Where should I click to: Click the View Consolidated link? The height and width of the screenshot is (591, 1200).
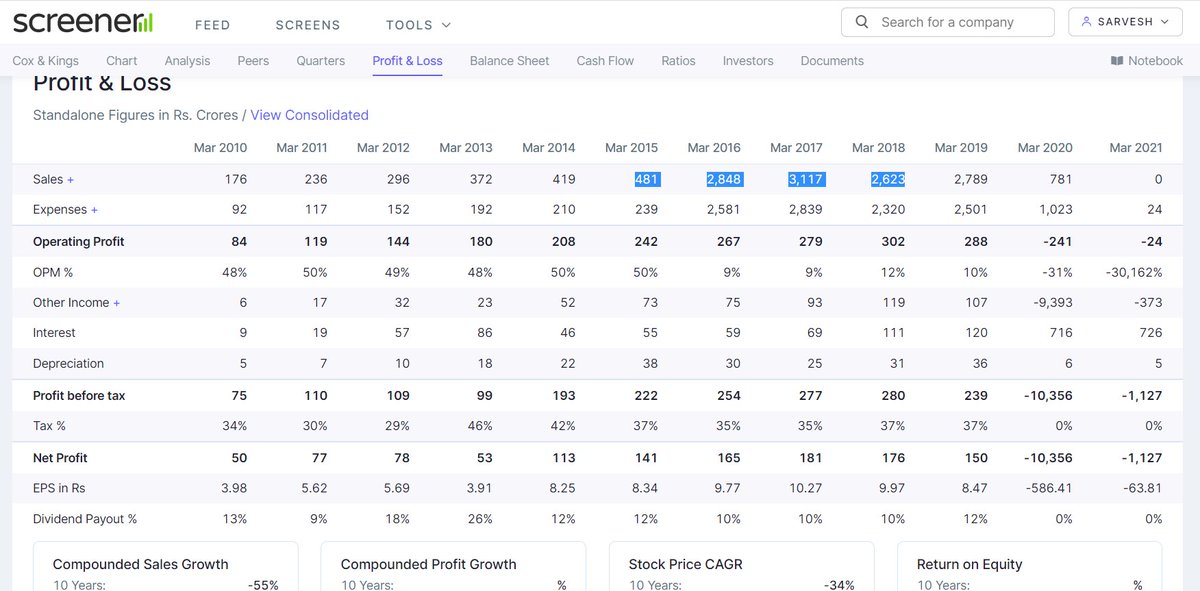(x=309, y=115)
